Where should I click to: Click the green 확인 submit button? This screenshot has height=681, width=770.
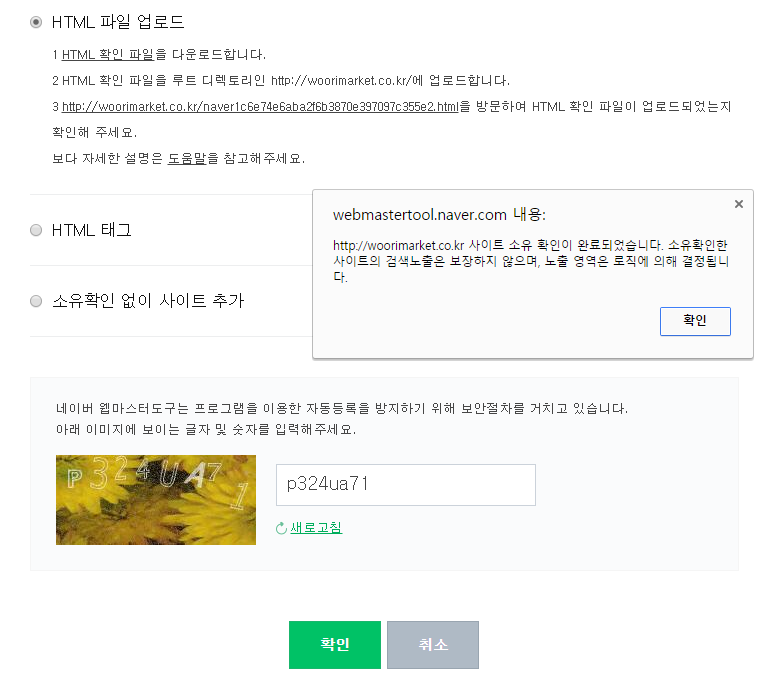click(335, 644)
